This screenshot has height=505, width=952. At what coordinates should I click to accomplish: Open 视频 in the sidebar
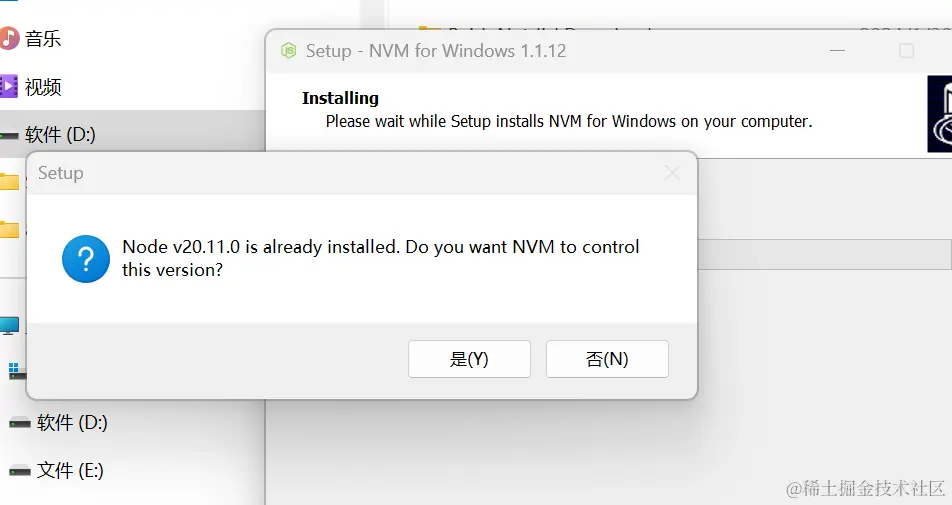pyautogui.click(x=43, y=87)
